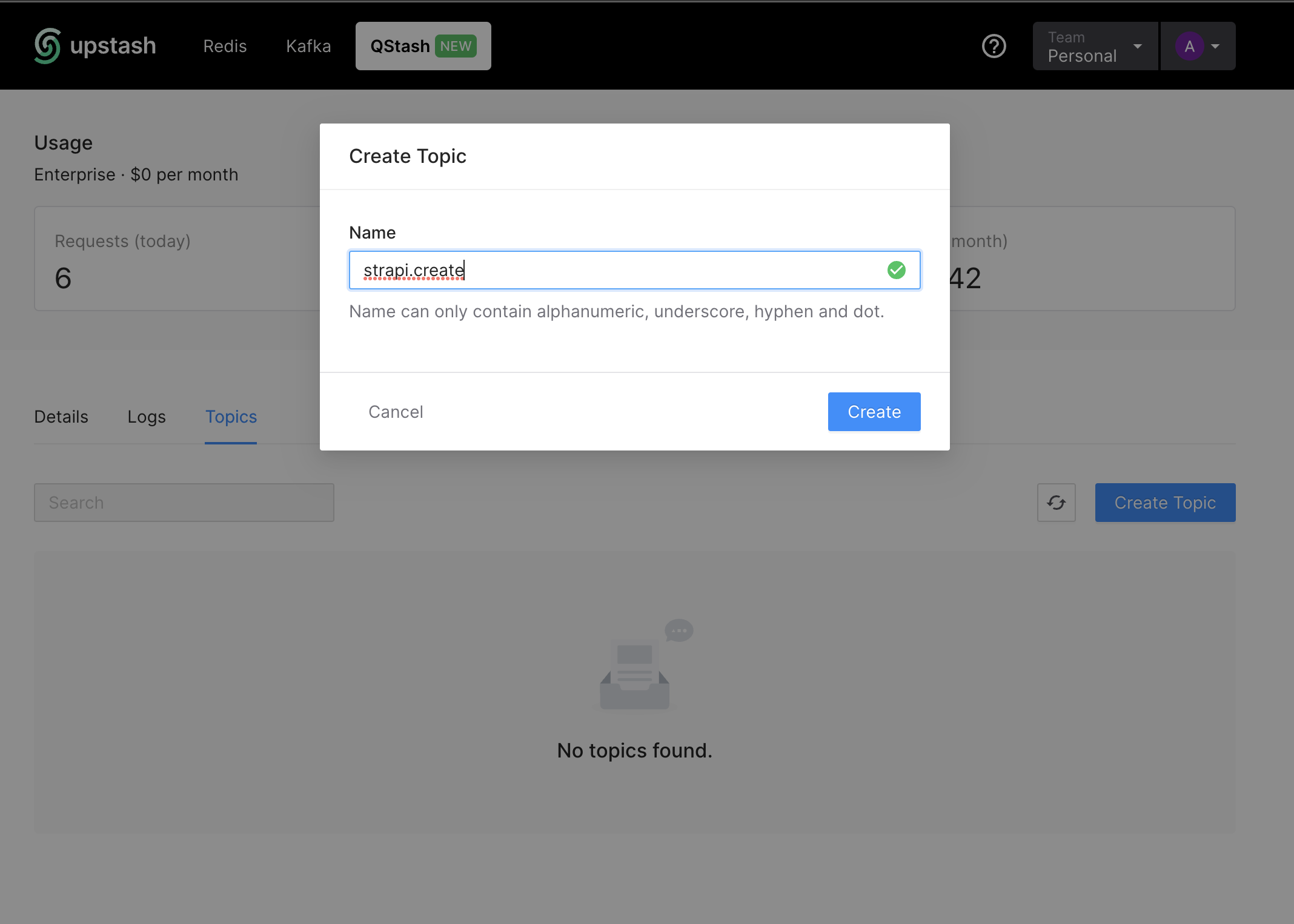
Task: Open the user account dropdown arrow
Action: click(x=1215, y=46)
